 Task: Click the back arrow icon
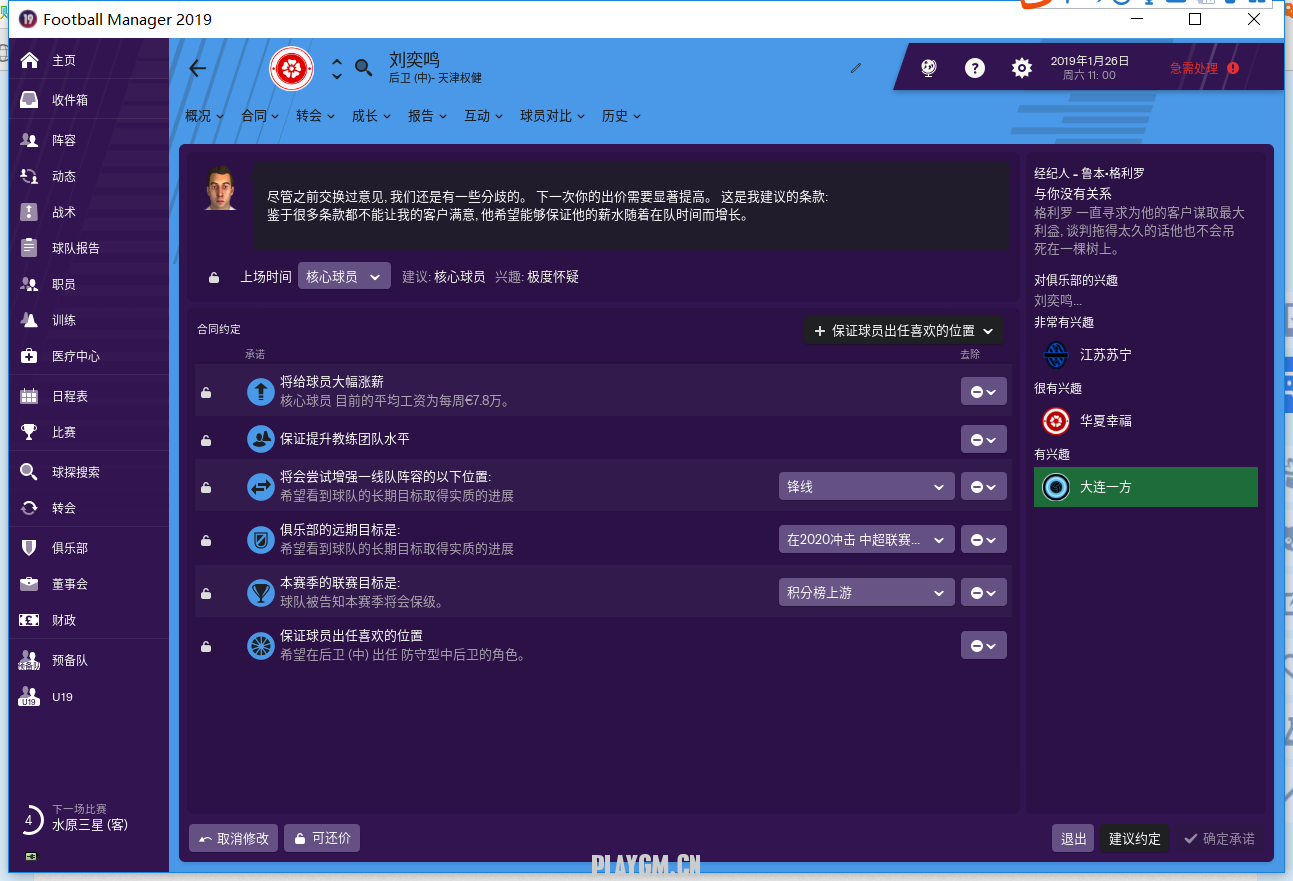click(198, 68)
